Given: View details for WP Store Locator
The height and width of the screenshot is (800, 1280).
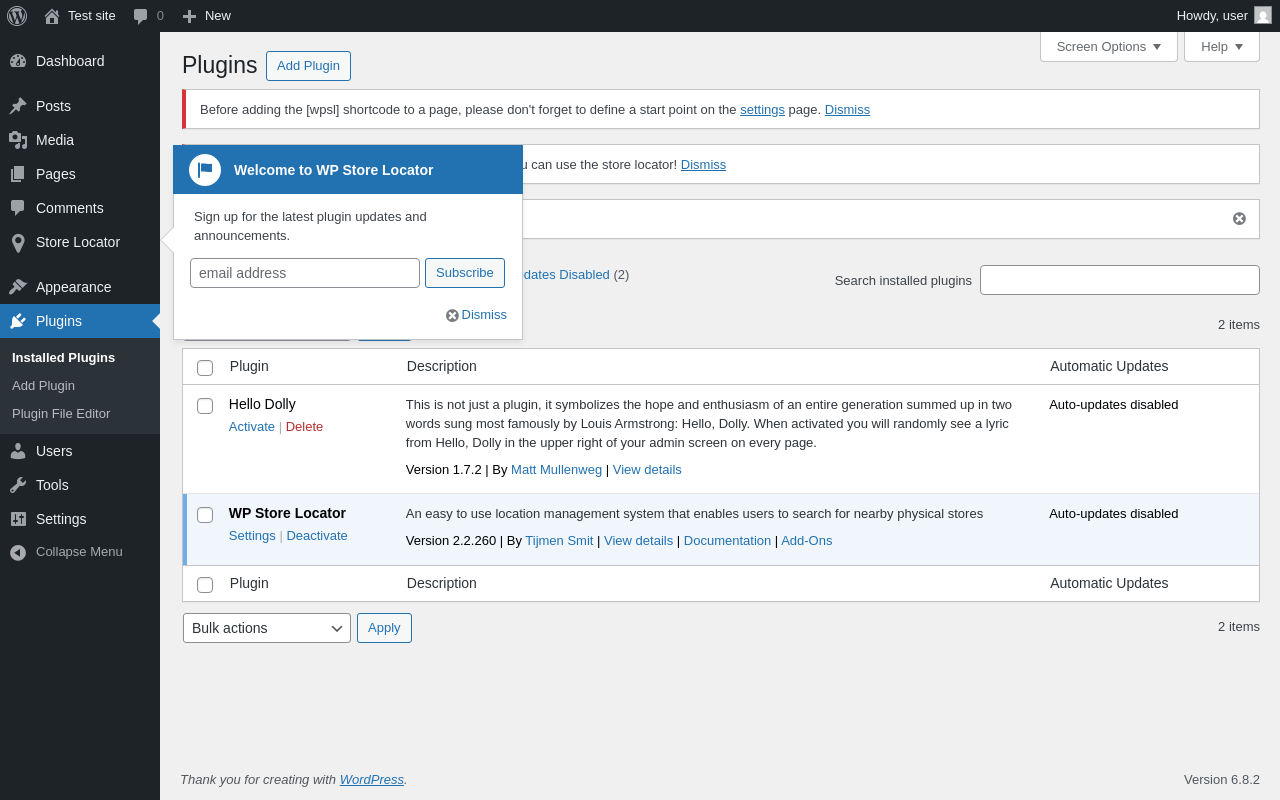Looking at the screenshot, I should tap(638, 540).
